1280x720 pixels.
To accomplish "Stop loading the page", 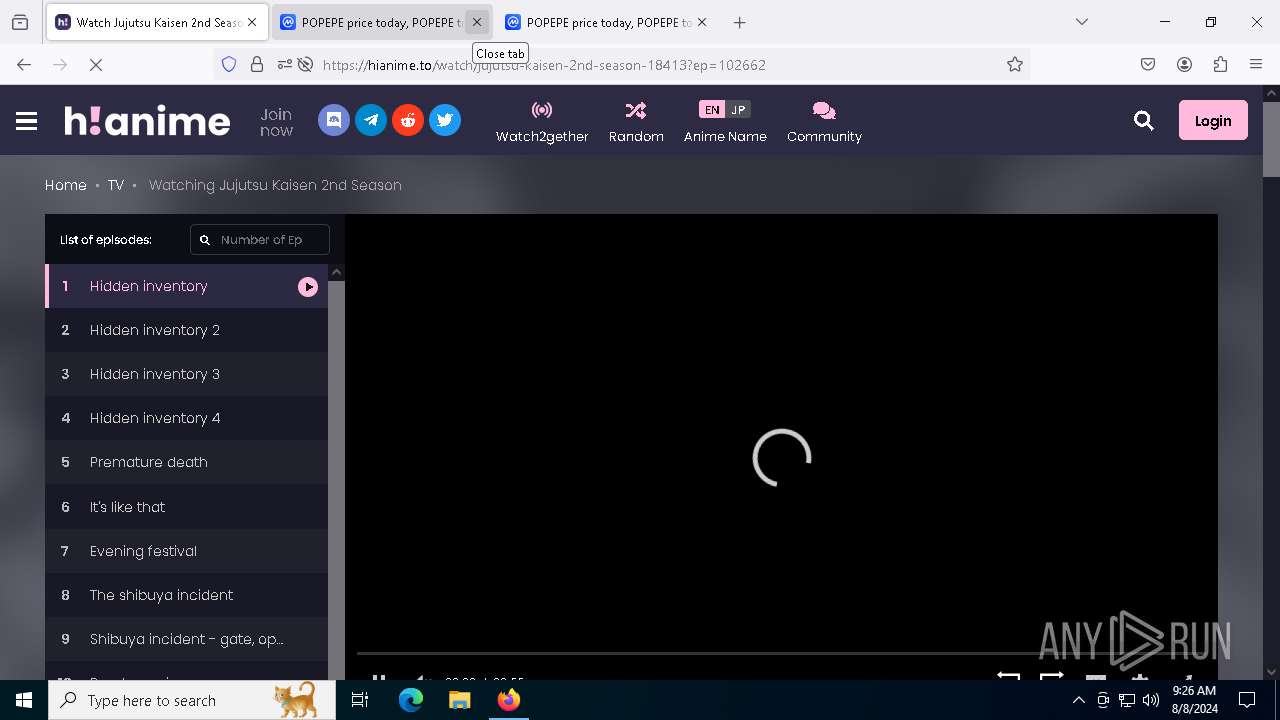I will 96,64.
